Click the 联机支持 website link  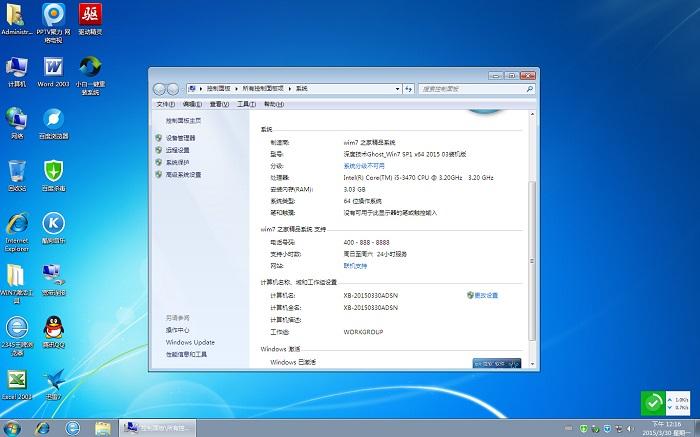pos(355,266)
